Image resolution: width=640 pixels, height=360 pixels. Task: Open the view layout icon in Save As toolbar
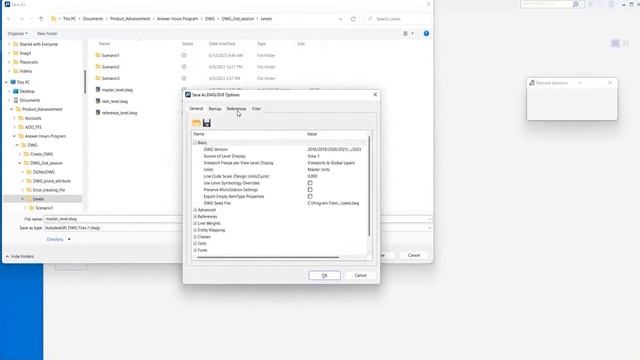pos(405,33)
